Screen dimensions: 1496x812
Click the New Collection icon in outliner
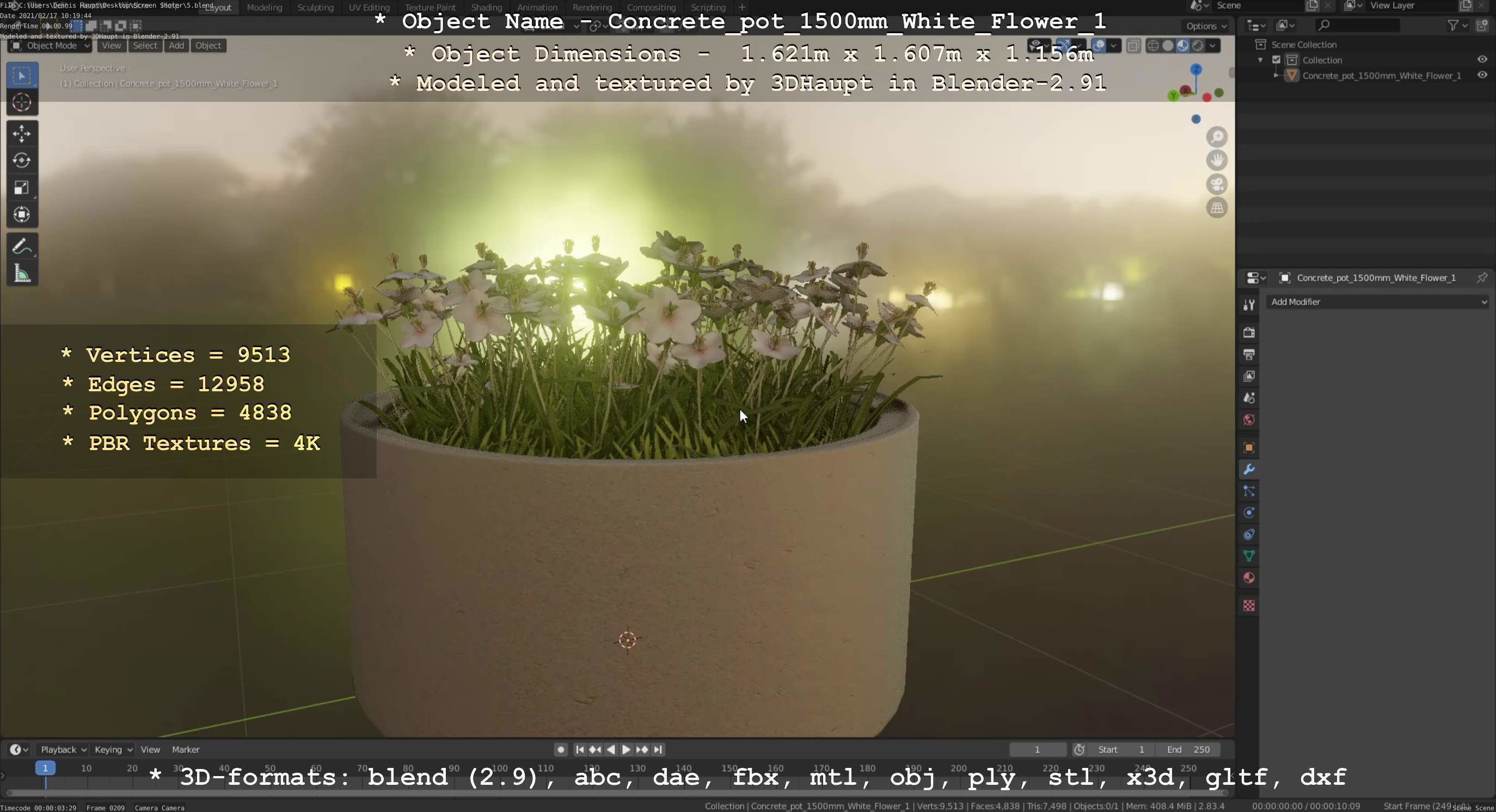[x=1482, y=26]
